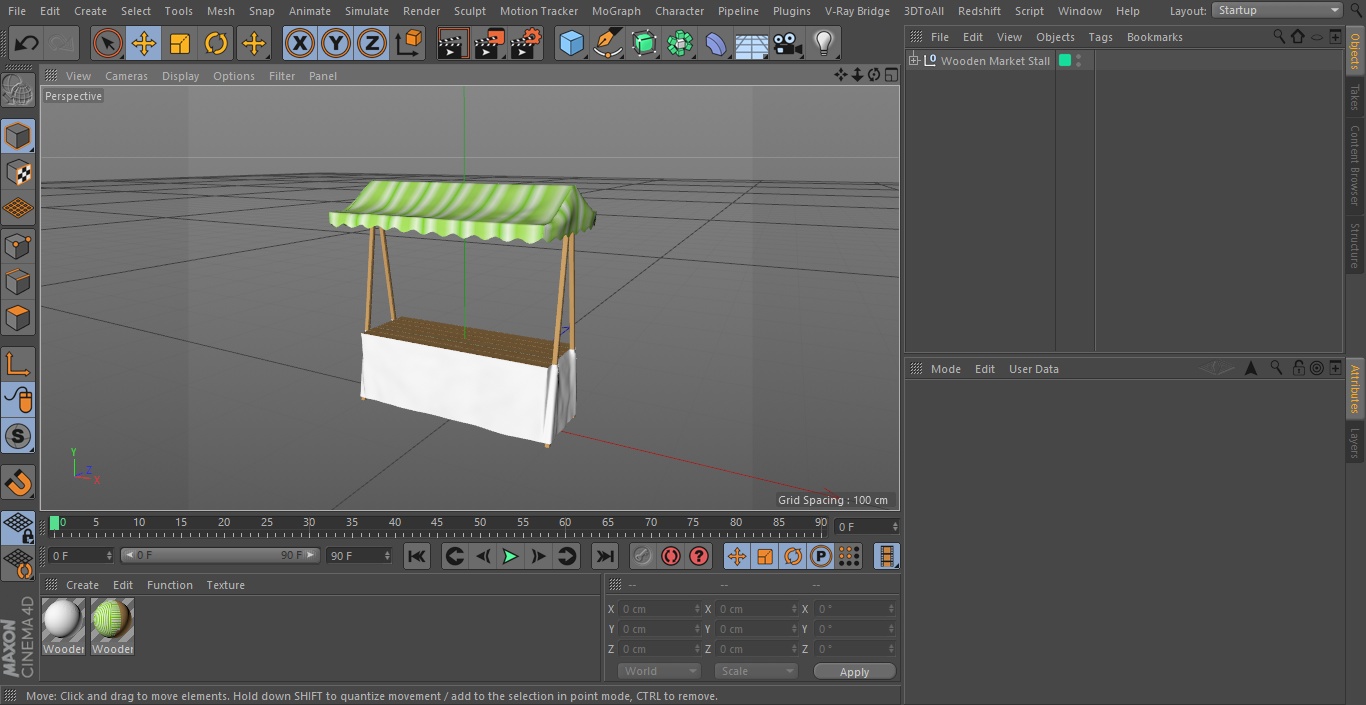Viewport: 1366px width, 705px height.
Task: Go to start of animation
Action: pos(417,556)
